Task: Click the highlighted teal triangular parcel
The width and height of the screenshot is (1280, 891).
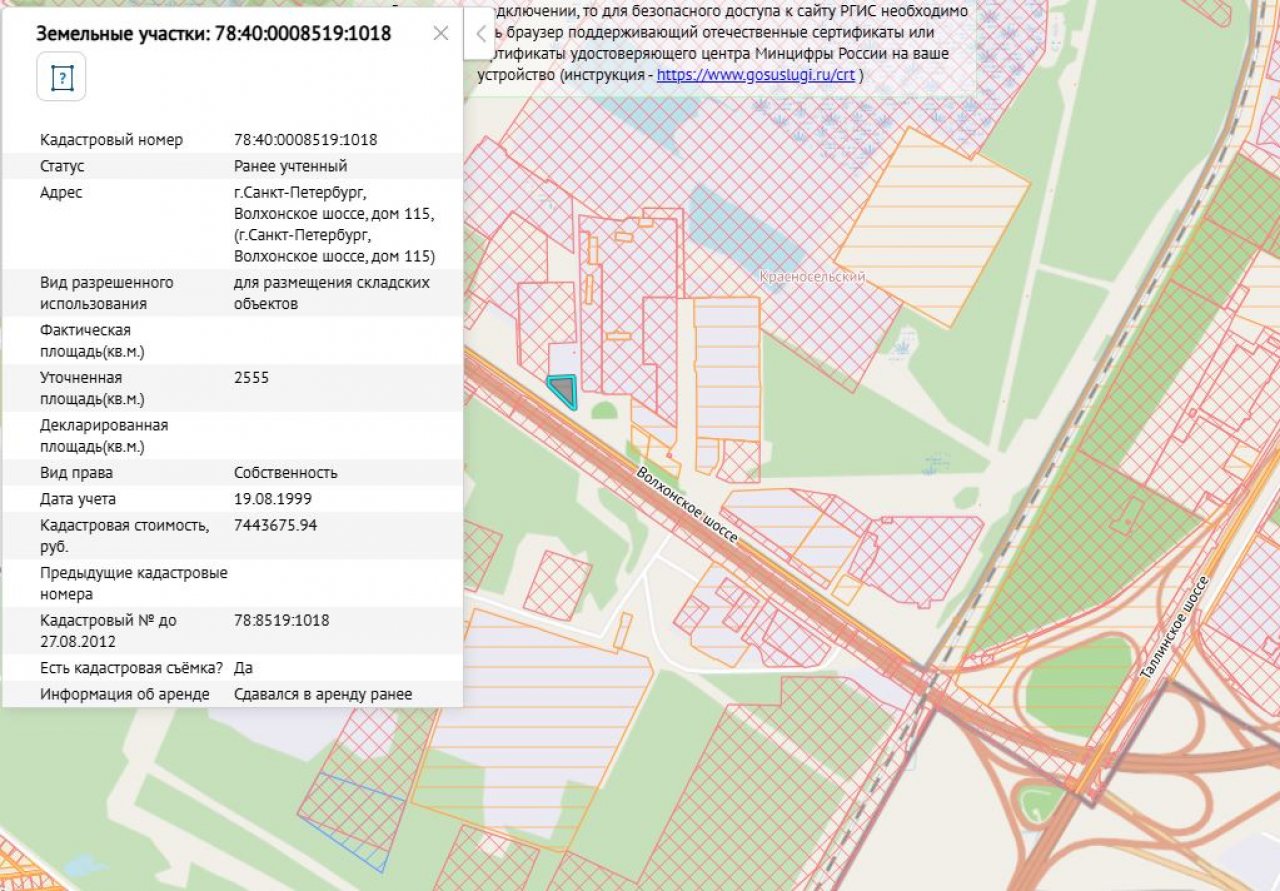Action: tap(564, 388)
